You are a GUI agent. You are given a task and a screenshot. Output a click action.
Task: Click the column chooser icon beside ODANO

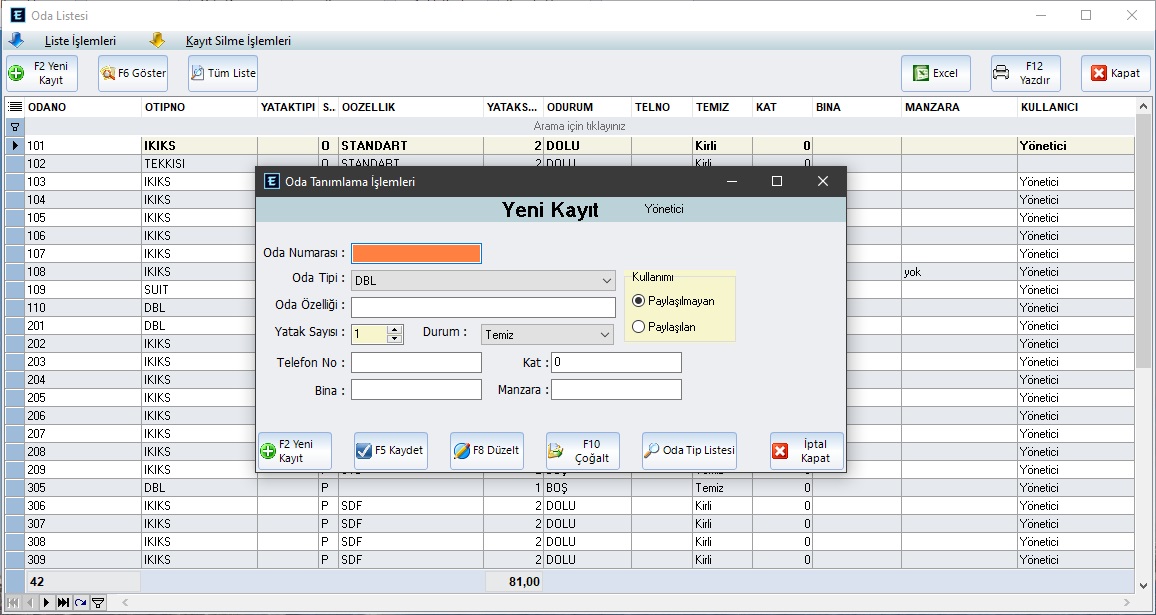(x=15, y=107)
